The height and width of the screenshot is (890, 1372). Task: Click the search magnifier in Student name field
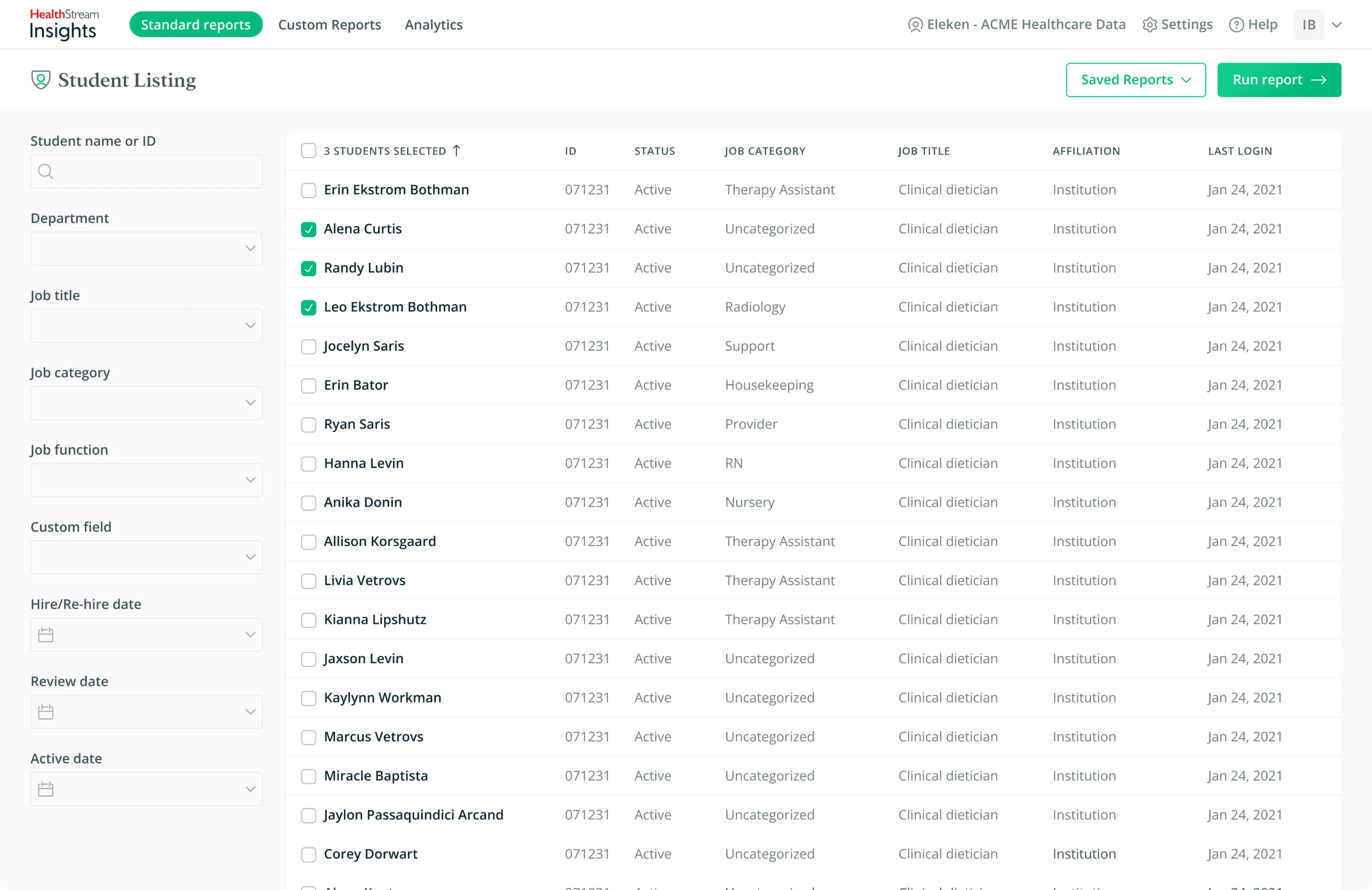[46, 170]
